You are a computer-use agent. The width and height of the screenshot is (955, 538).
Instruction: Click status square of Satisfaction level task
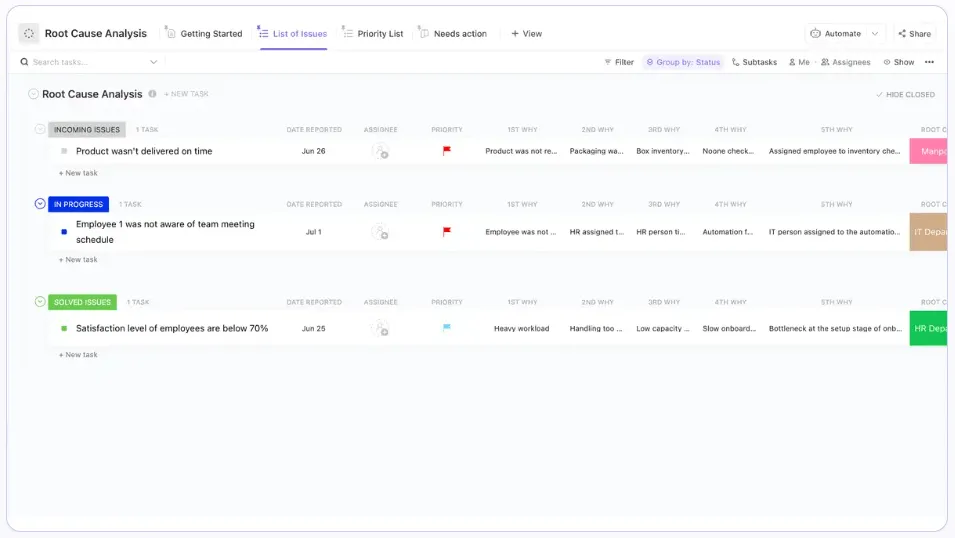coord(64,328)
